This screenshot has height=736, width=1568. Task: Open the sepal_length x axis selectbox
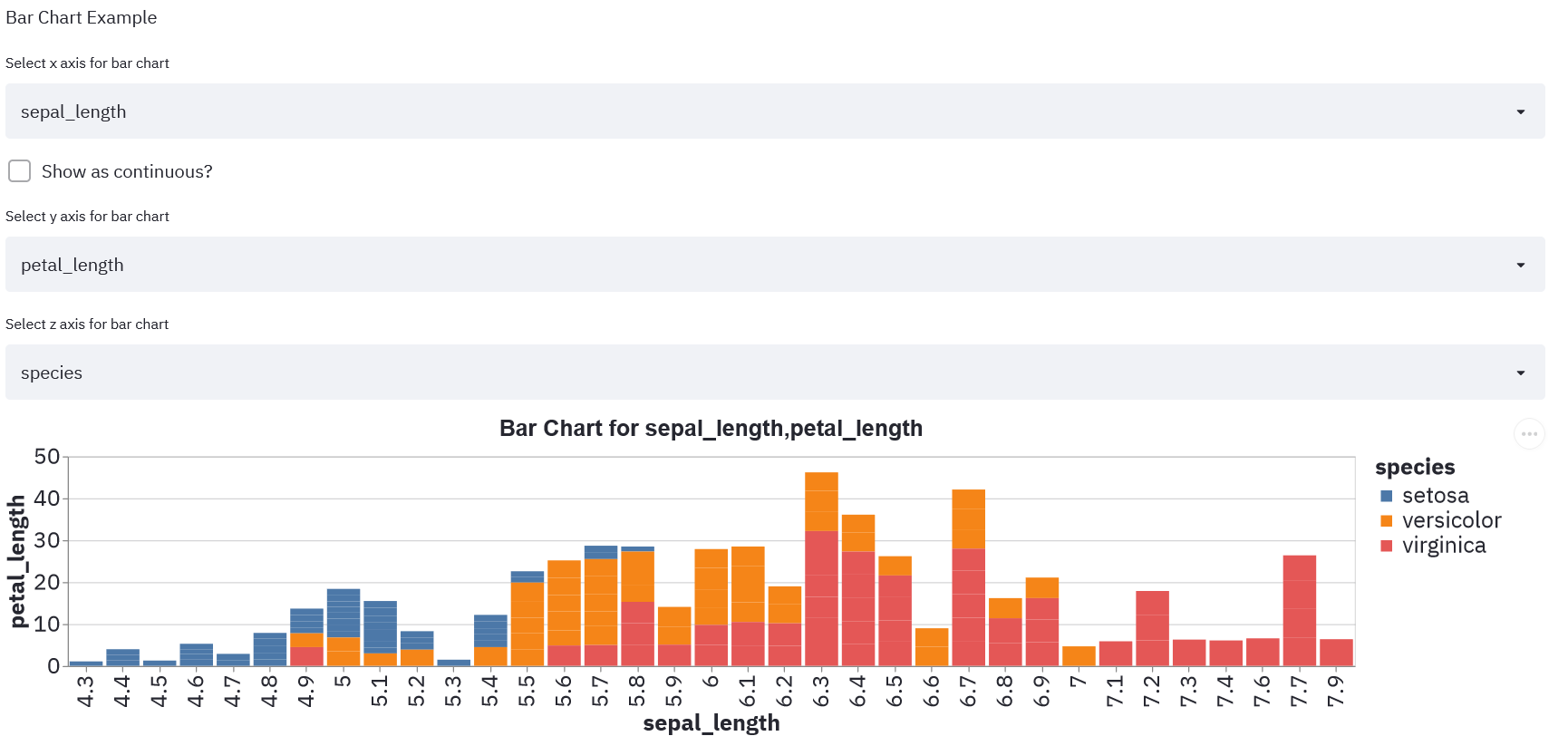pos(775,111)
